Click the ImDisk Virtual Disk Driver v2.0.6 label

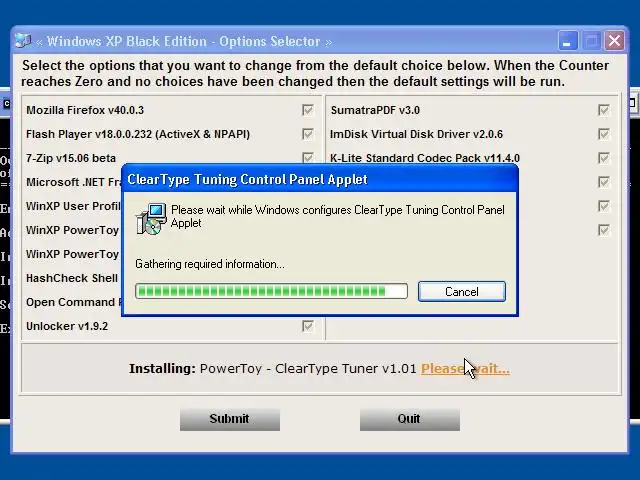pyautogui.click(x=416, y=134)
